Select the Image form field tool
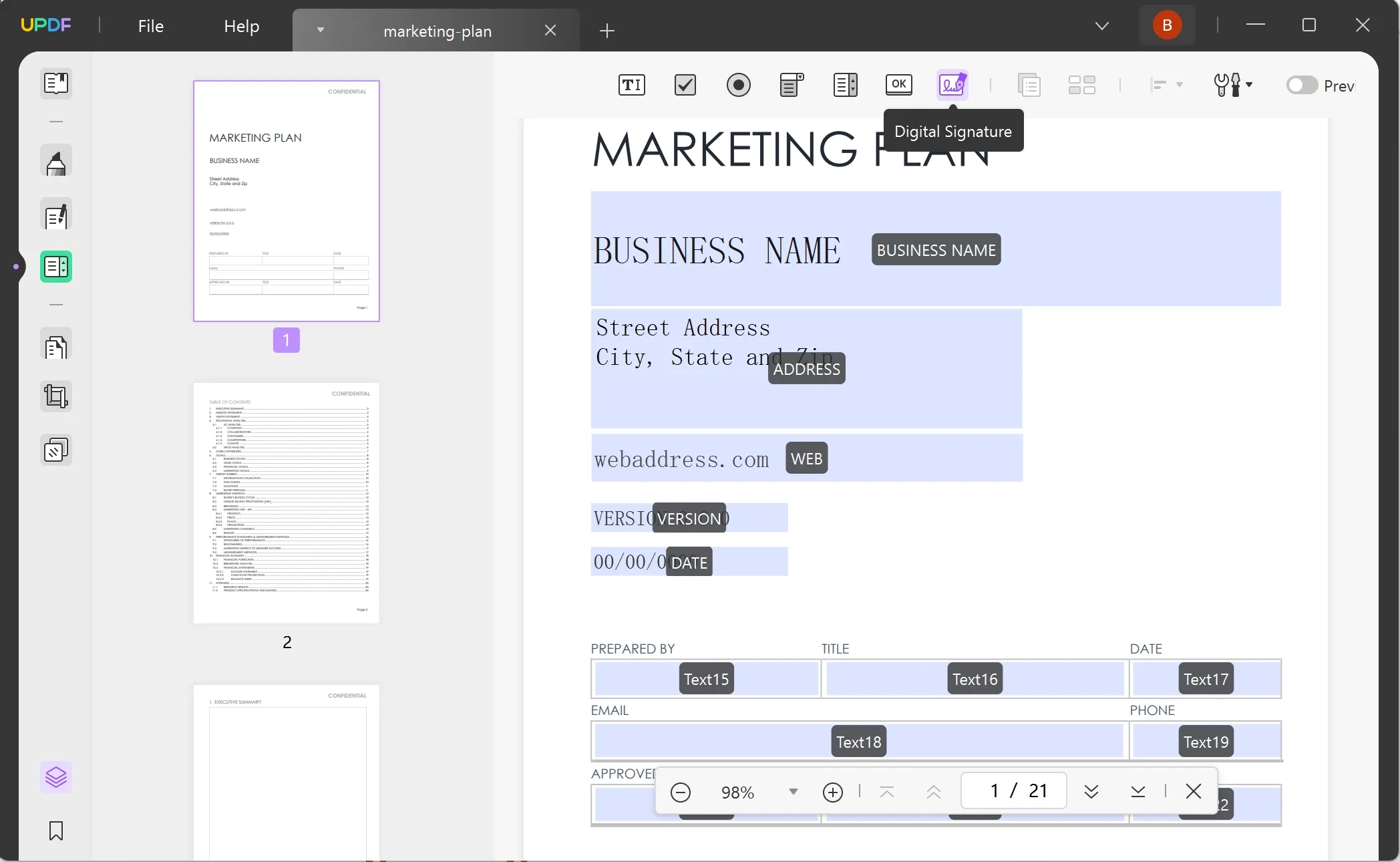Viewport: 1400px width, 862px height. pyautogui.click(x=1082, y=85)
